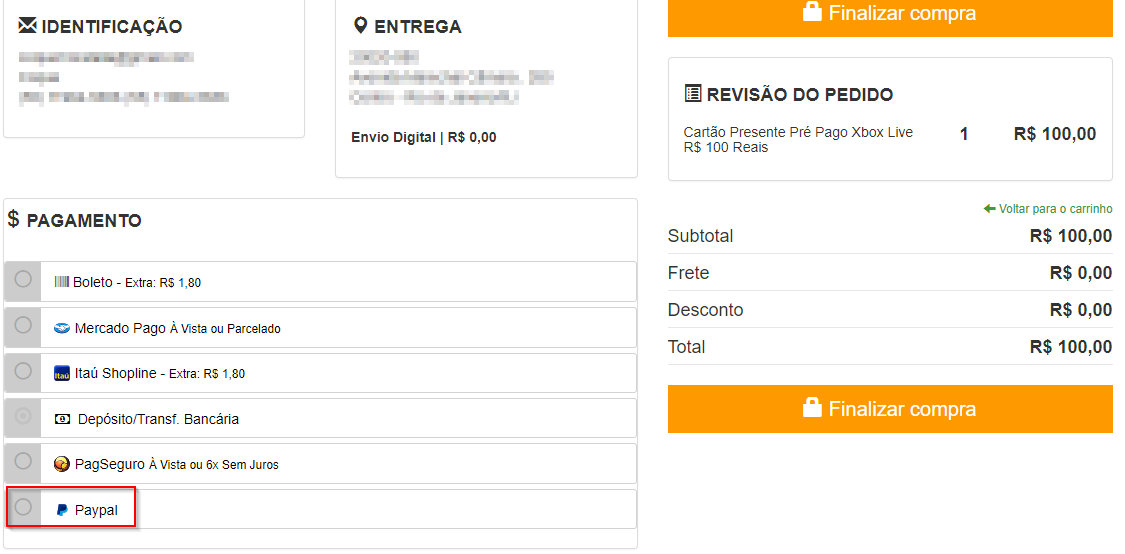Select the Mercado Pago radio button
1125x554 pixels.
point(23,325)
